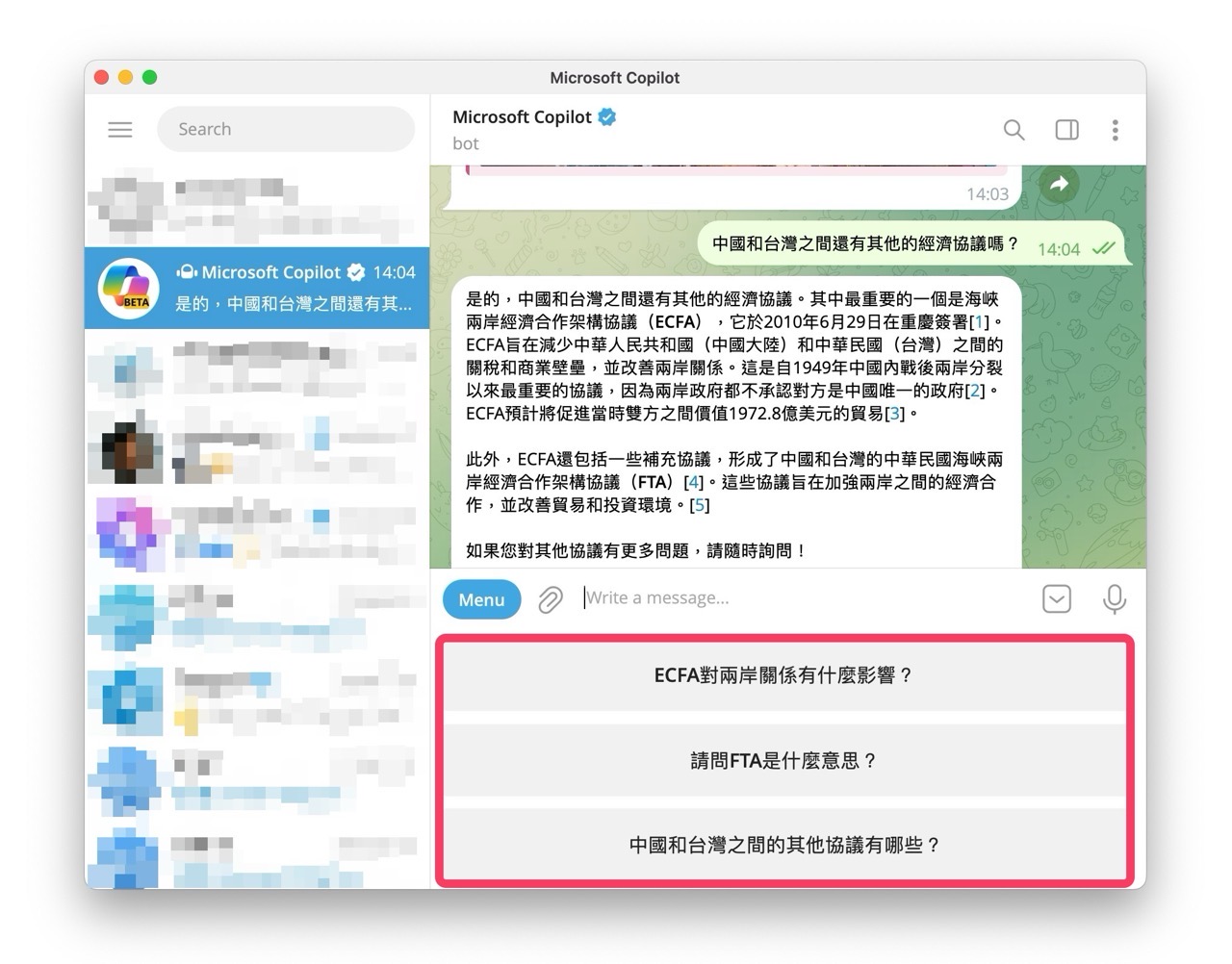Viewport: 1232px width, 964px height.
Task: Click the 'bot' subtitle under the chat title
Action: [466, 143]
